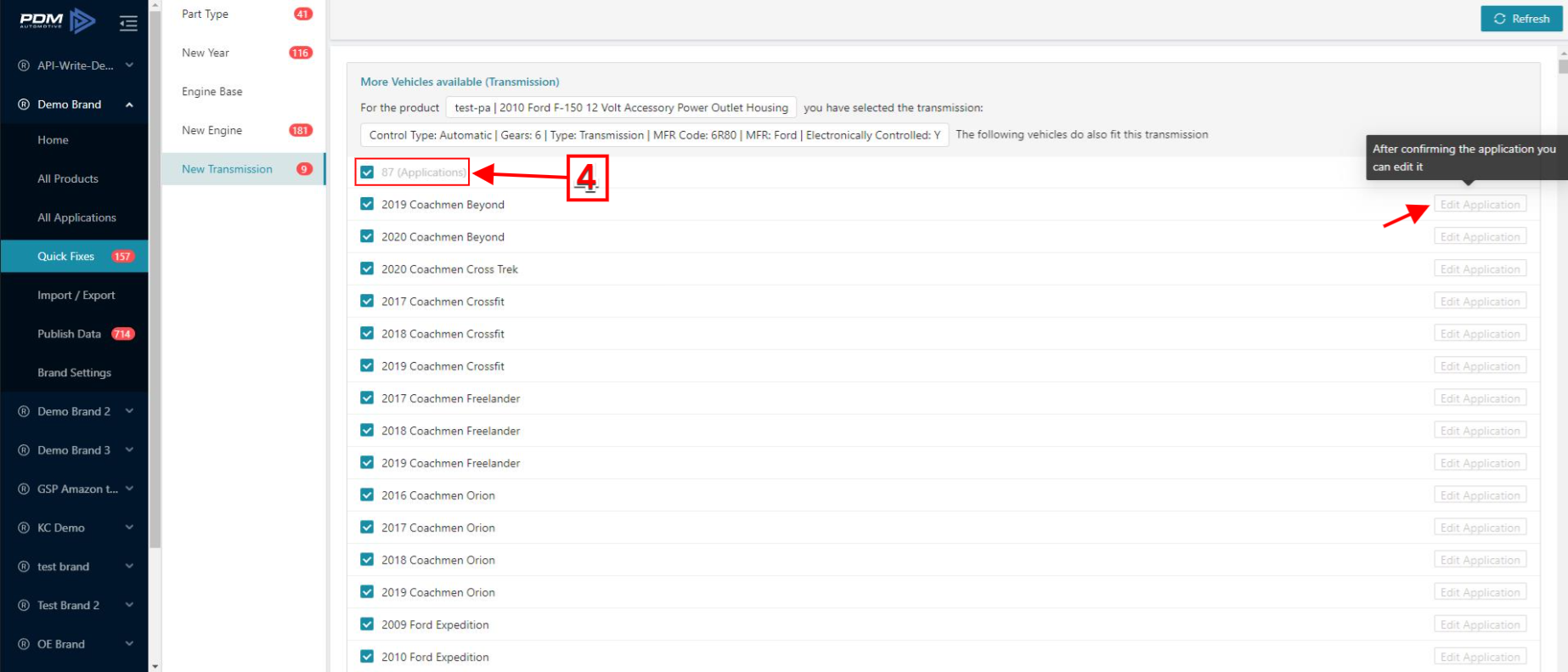1568x672 pixels.
Task: Collapse the Demo Brand menu
Action: 129,104
